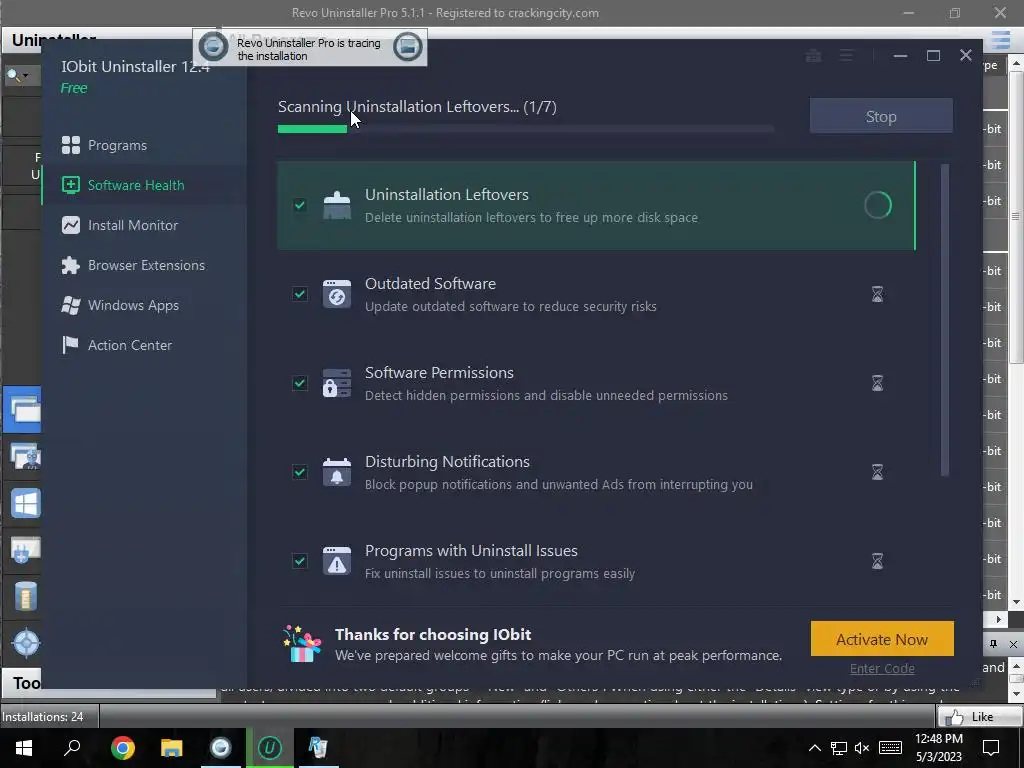Click the muted volume tray icon
Viewport: 1024px width, 768px height.
pos(862,748)
